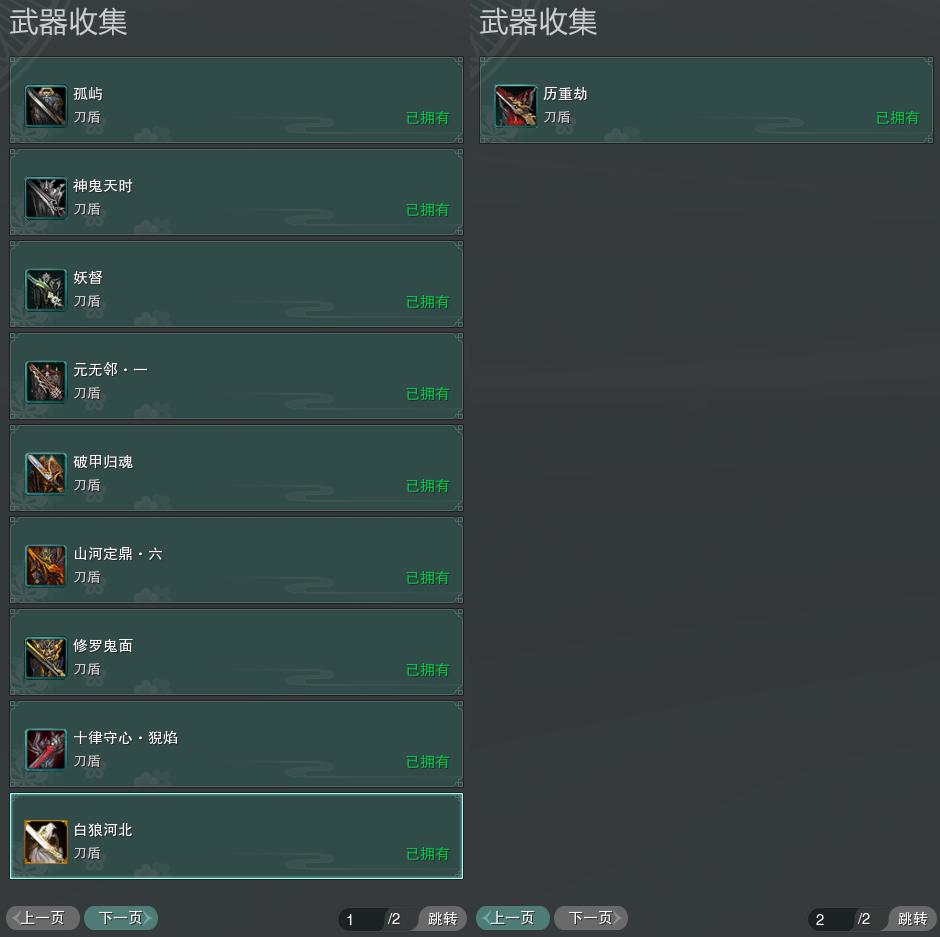Screen dimensions: 940x937
Task: Click 下一页 on the right panel
Action: (591, 918)
